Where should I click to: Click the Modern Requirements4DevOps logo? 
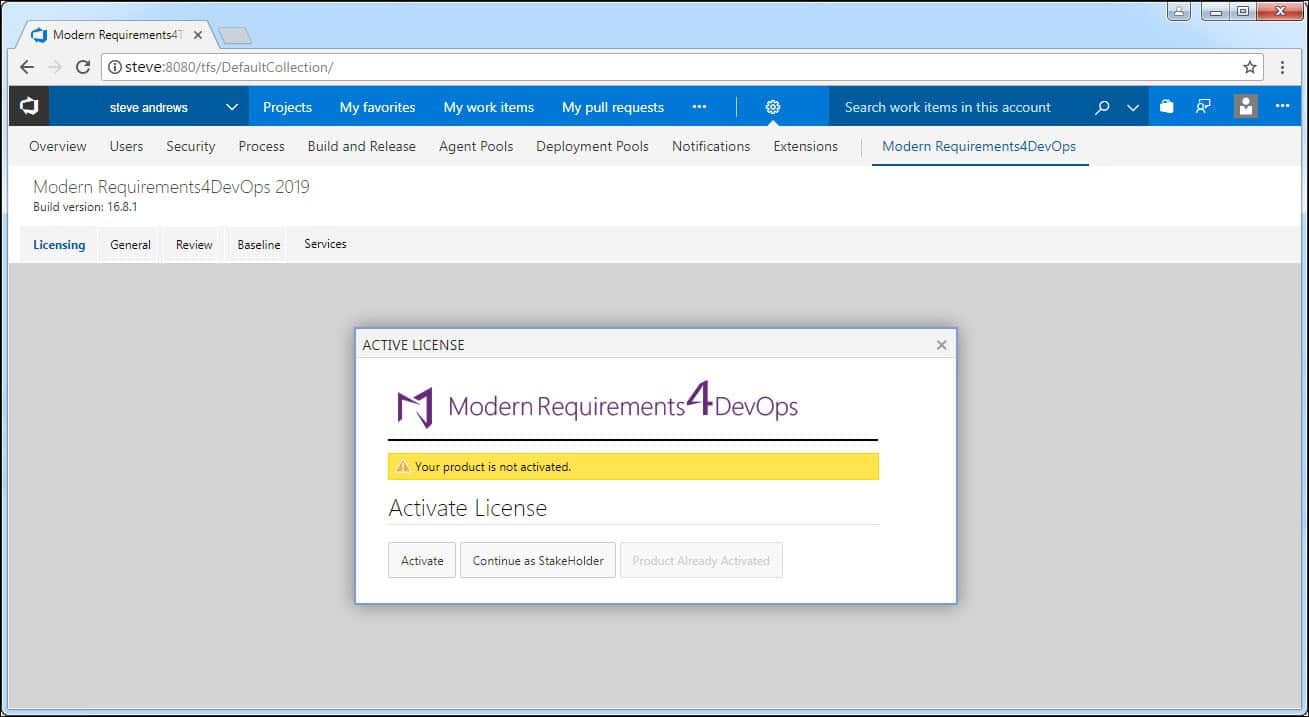coord(597,404)
